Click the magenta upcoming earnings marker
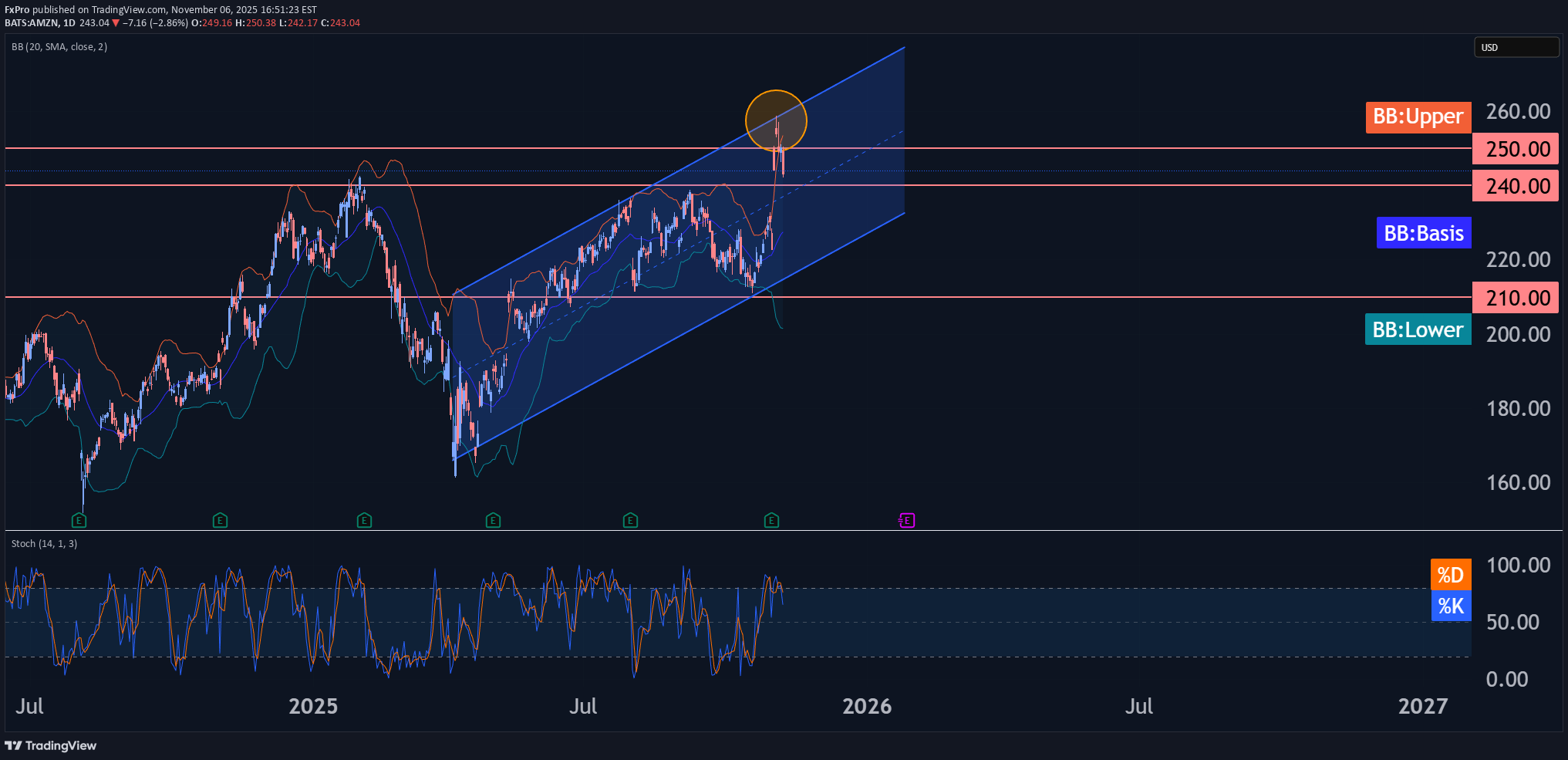The image size is (1568, 760). (907, 521)
